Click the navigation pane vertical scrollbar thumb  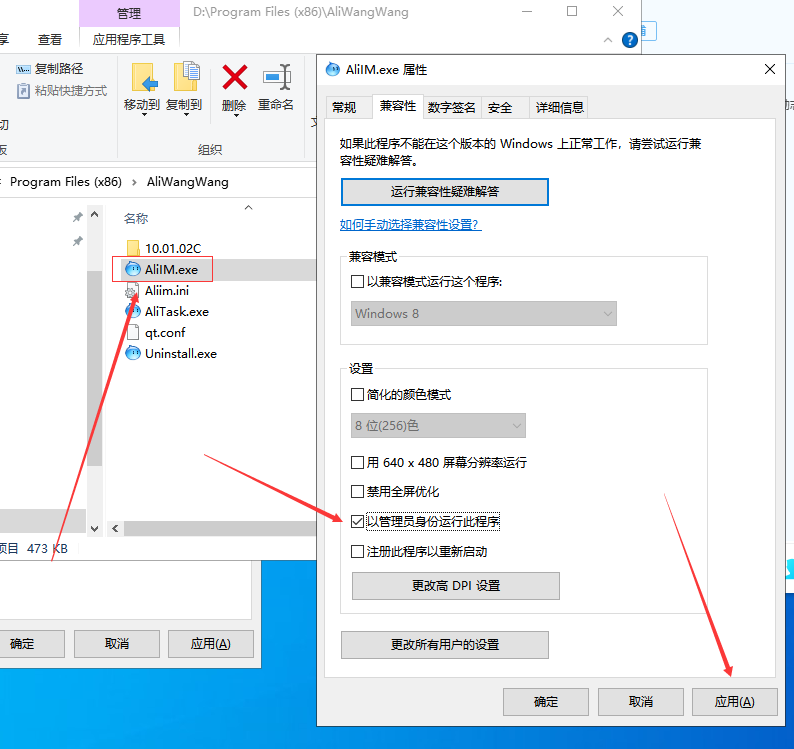click(x=95, y=368)
